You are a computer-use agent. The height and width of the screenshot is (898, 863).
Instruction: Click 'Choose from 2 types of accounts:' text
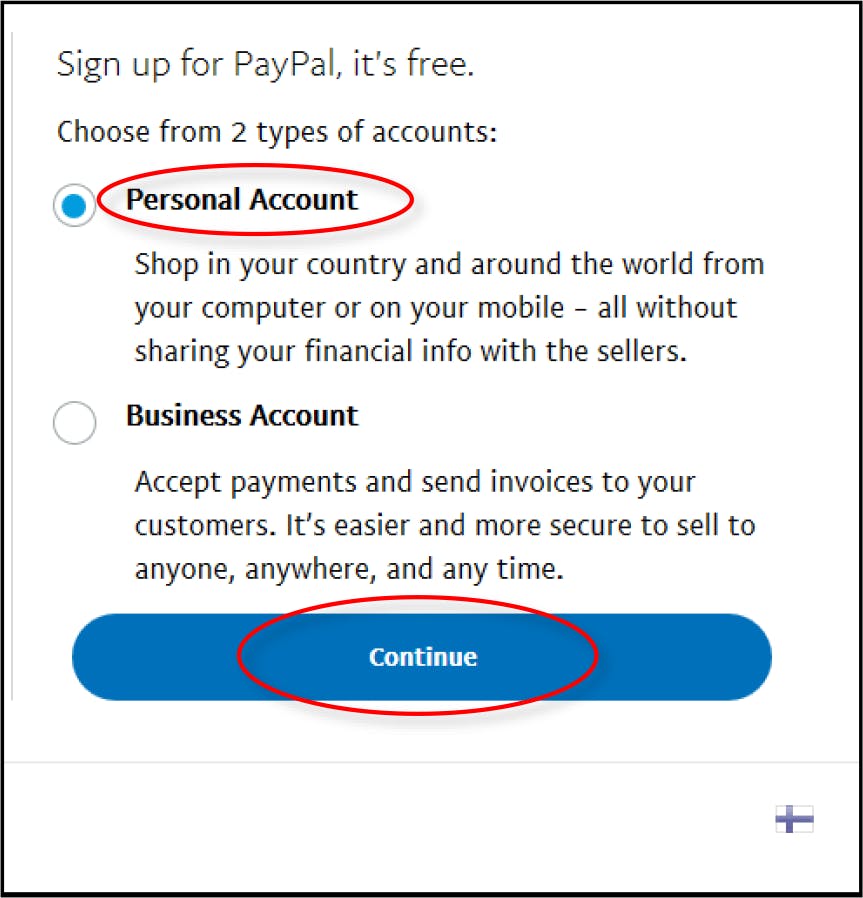[x=277, y=132]
